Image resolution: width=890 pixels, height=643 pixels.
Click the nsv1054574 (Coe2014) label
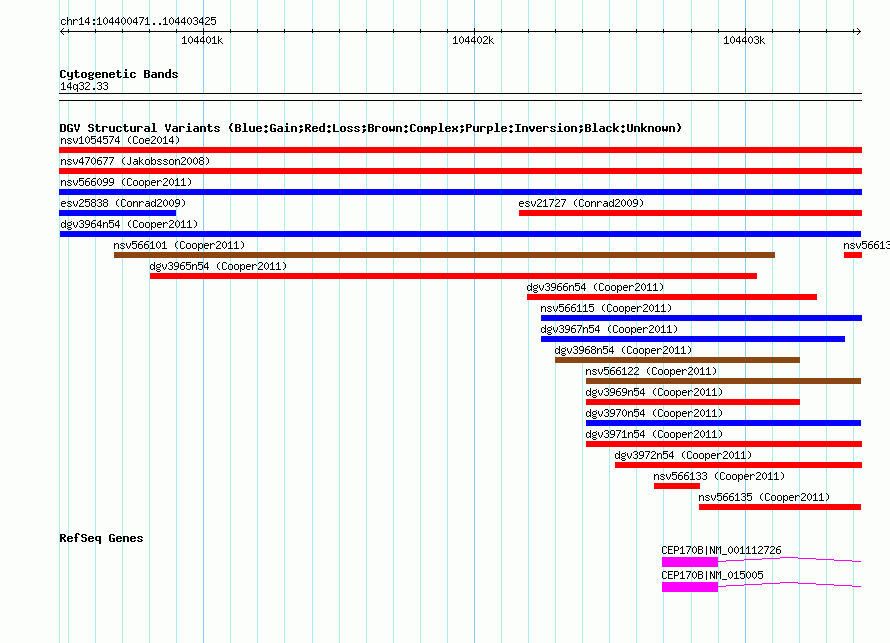coord(120,140)
